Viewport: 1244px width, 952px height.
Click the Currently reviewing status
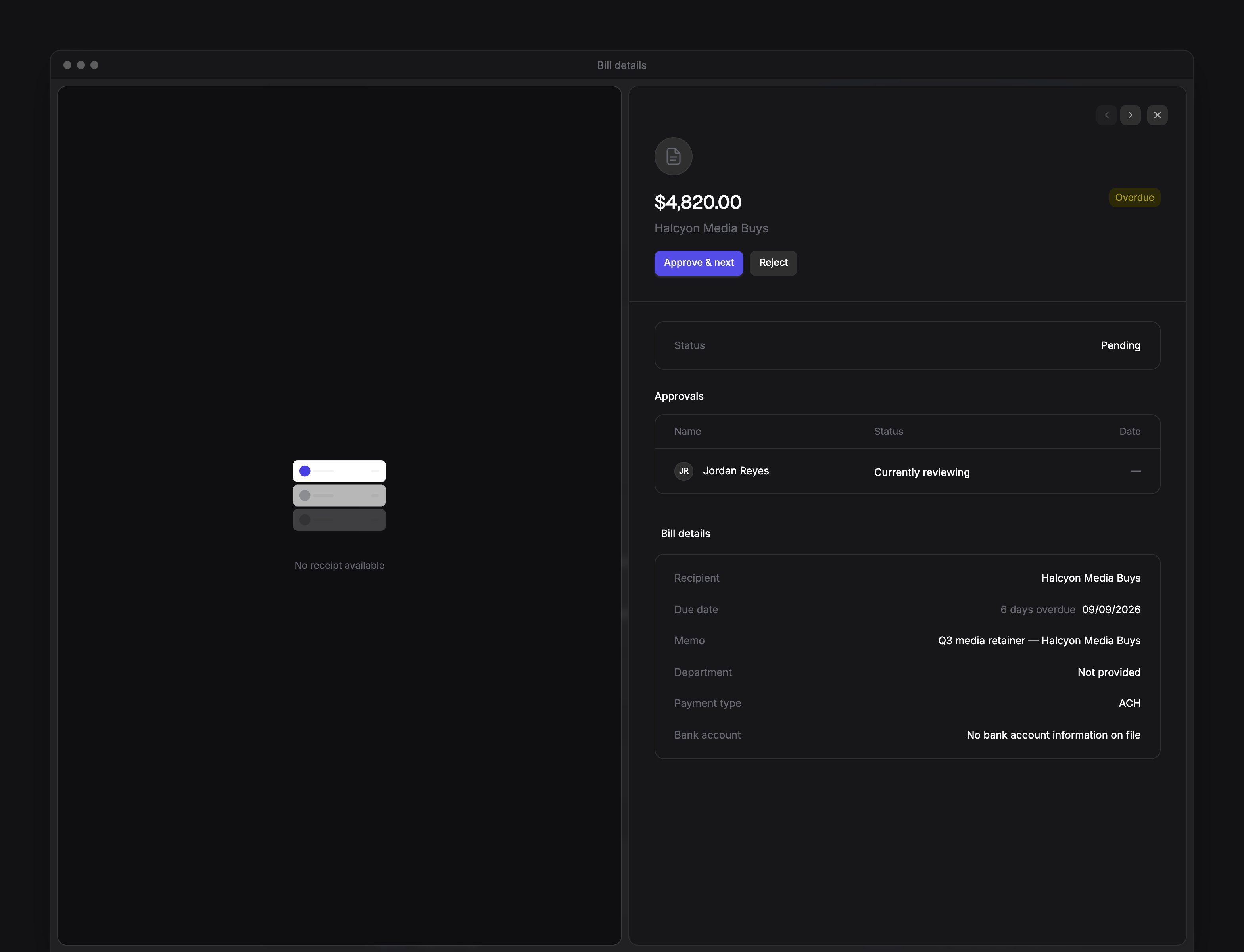[922, 472]
